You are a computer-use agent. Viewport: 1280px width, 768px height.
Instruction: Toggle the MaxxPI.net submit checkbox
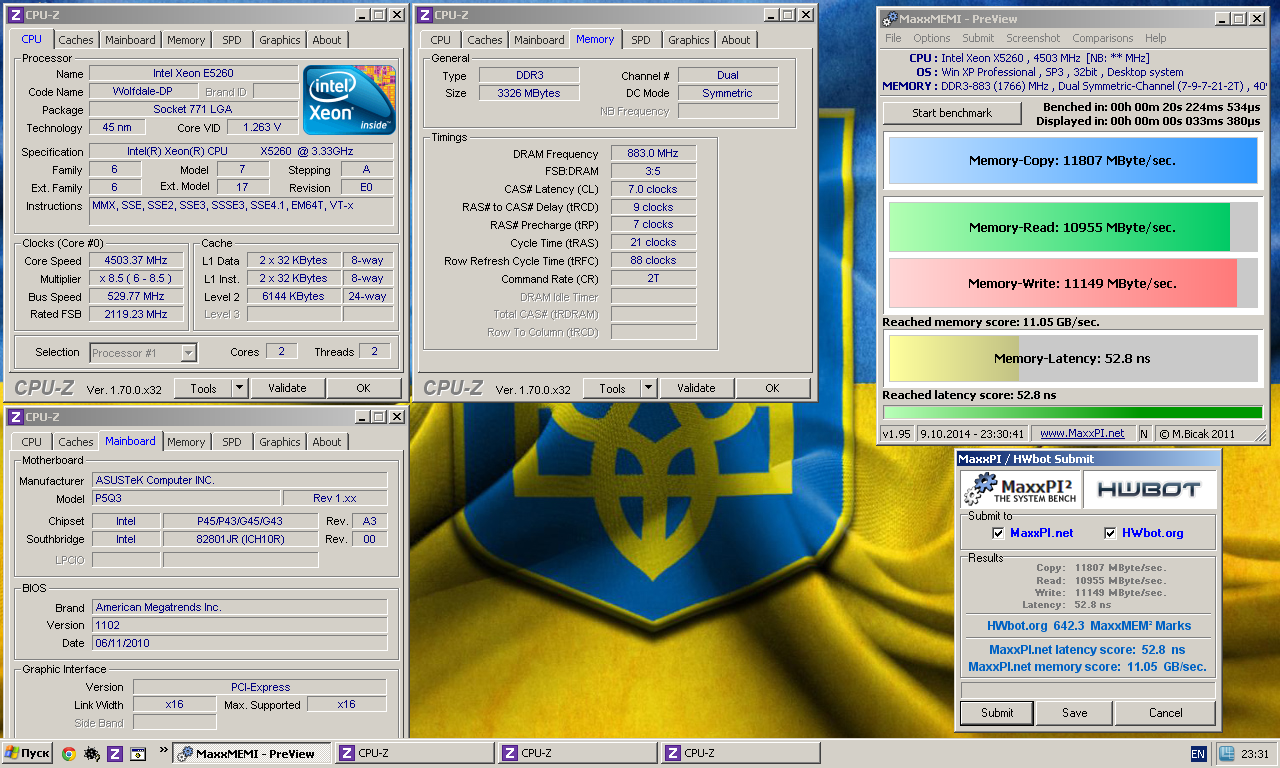(x=998, y=533)
